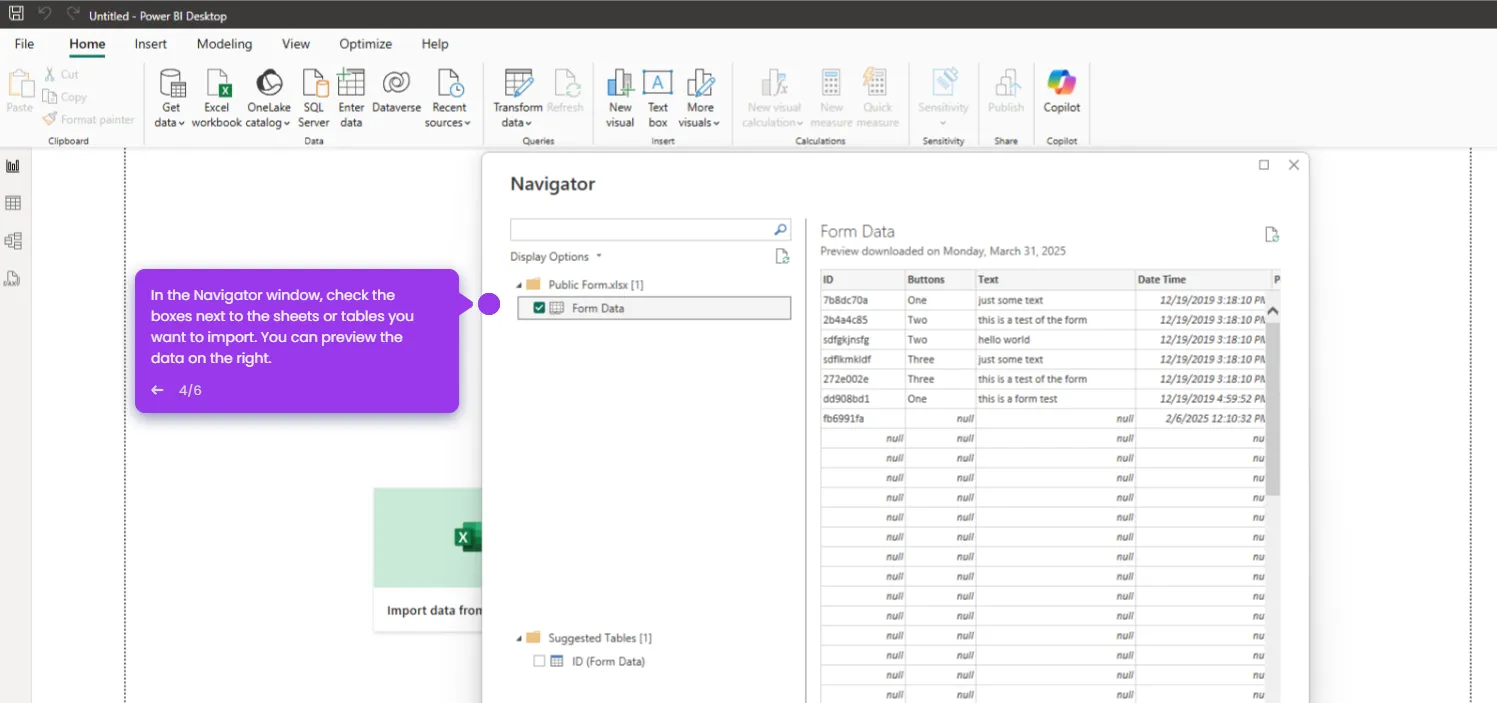Viewport: 1497px width, 703px height.
Task: Expand the Get data dropdown arrow
Action: 182,124
